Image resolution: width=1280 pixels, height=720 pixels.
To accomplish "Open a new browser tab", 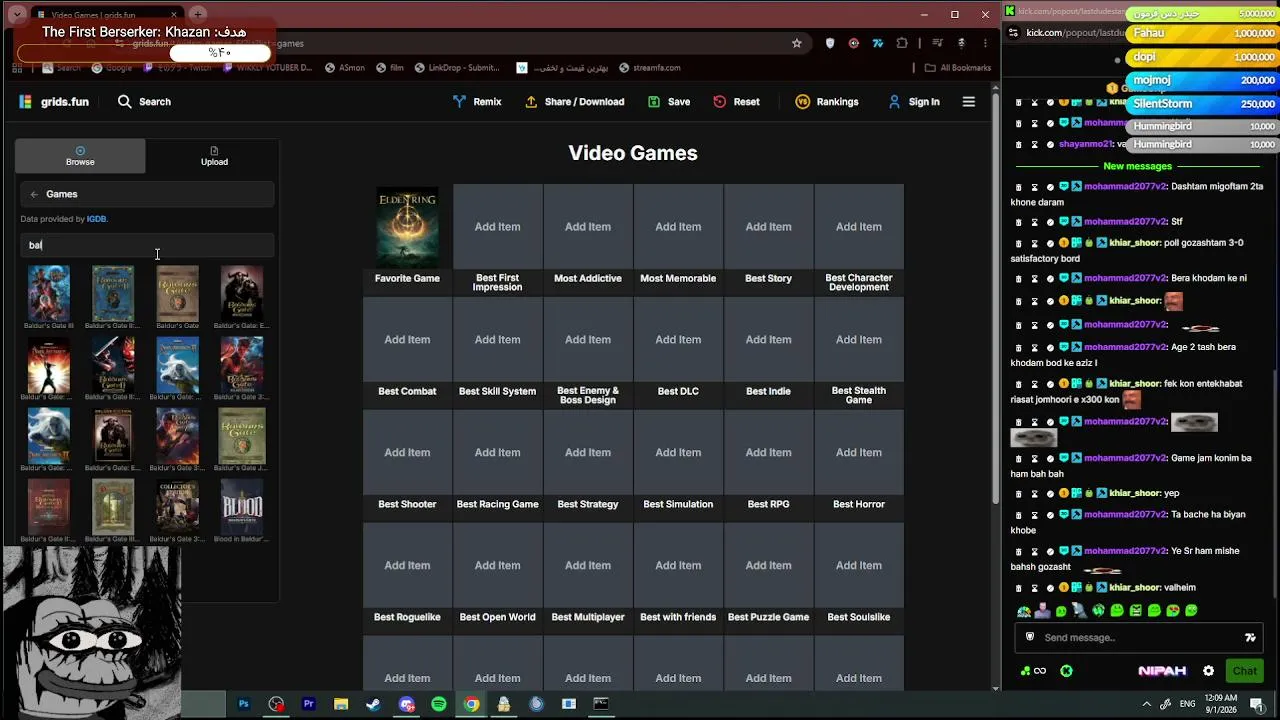I will point(198,15).
